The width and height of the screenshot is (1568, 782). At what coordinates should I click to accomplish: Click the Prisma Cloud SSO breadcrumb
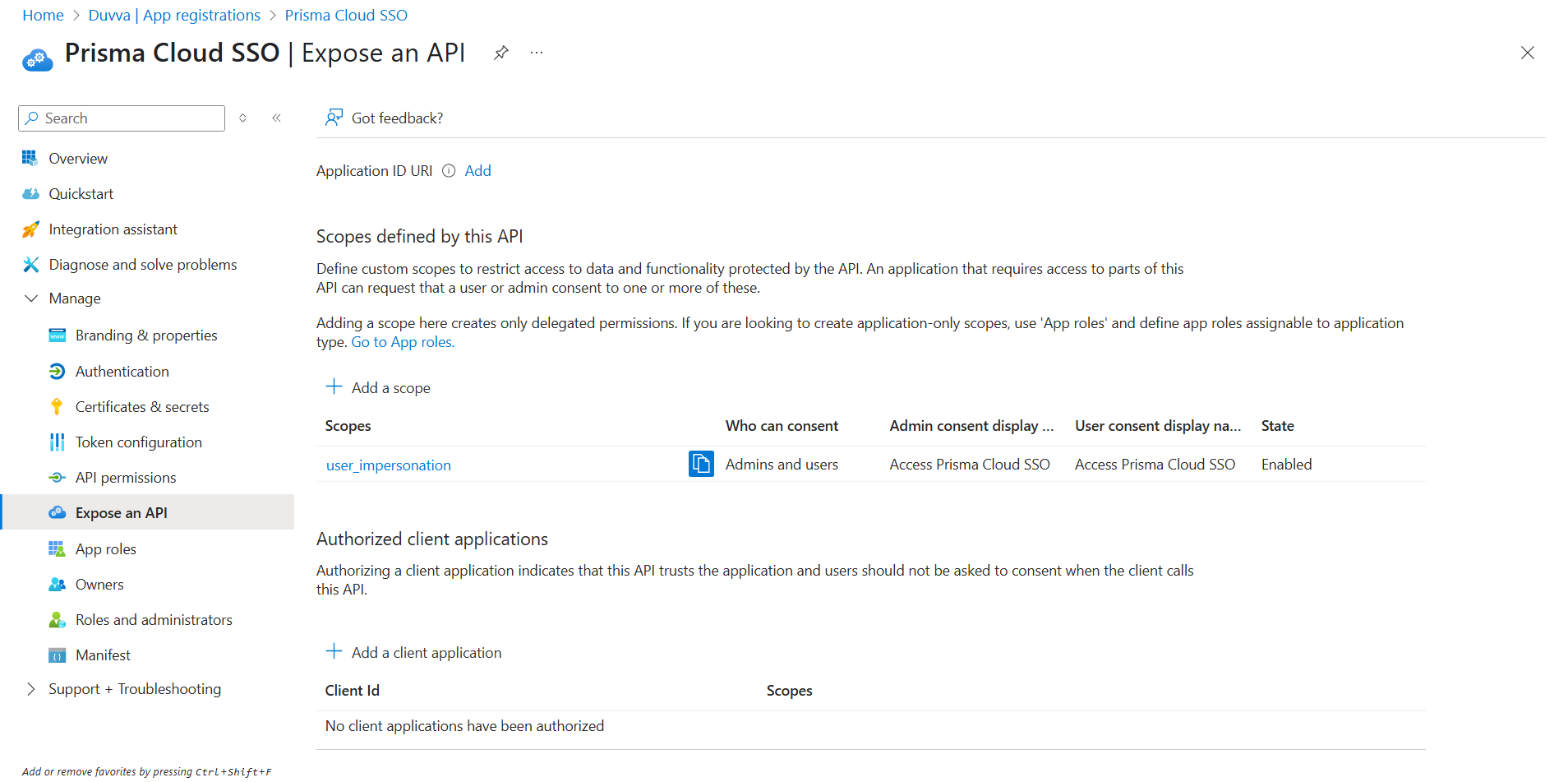coord(346,16)
